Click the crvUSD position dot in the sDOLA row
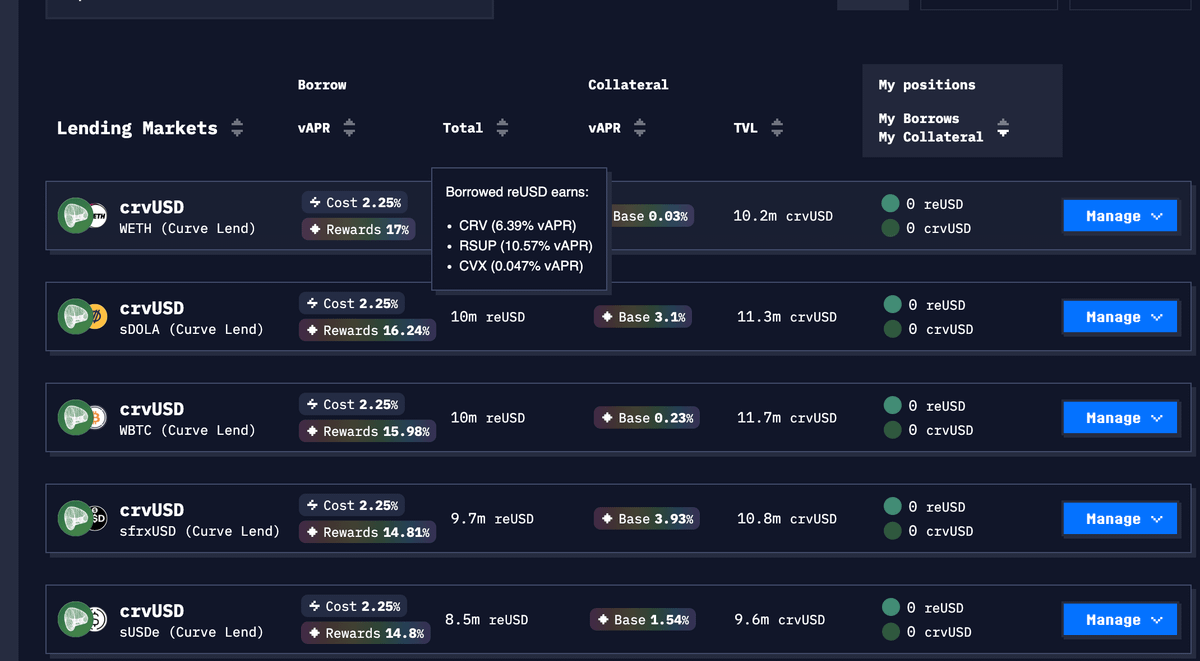Screen dimensions: 1200x661 point(890,329)
